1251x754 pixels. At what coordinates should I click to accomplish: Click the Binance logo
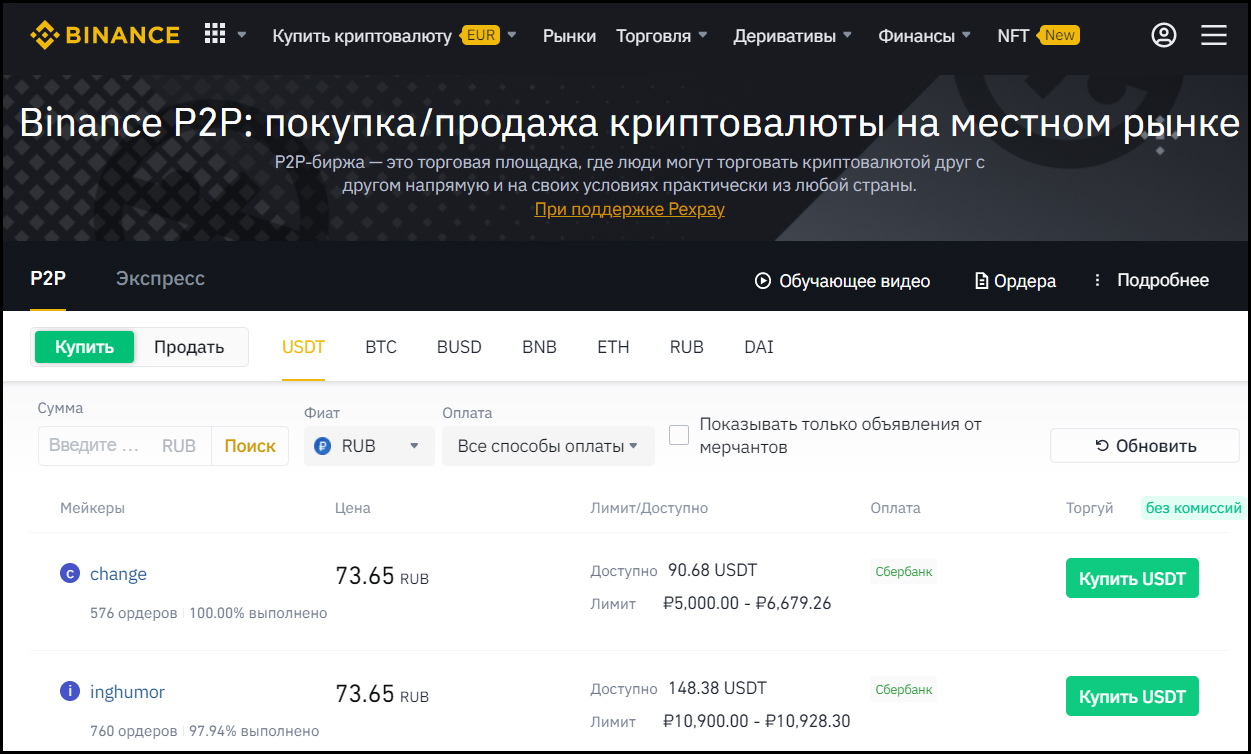(105, 35)
